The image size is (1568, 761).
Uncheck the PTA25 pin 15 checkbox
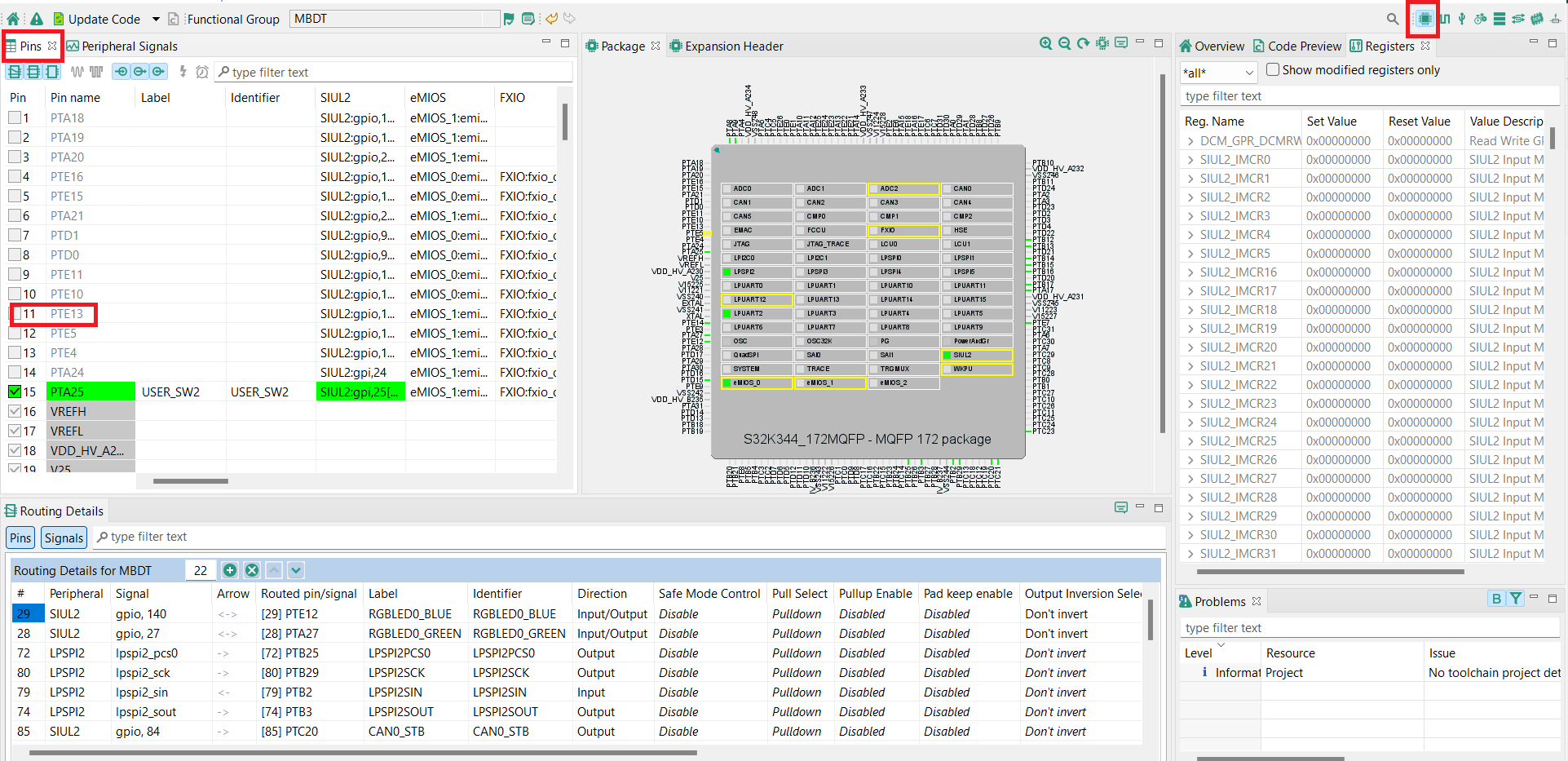tap(15, 392)
